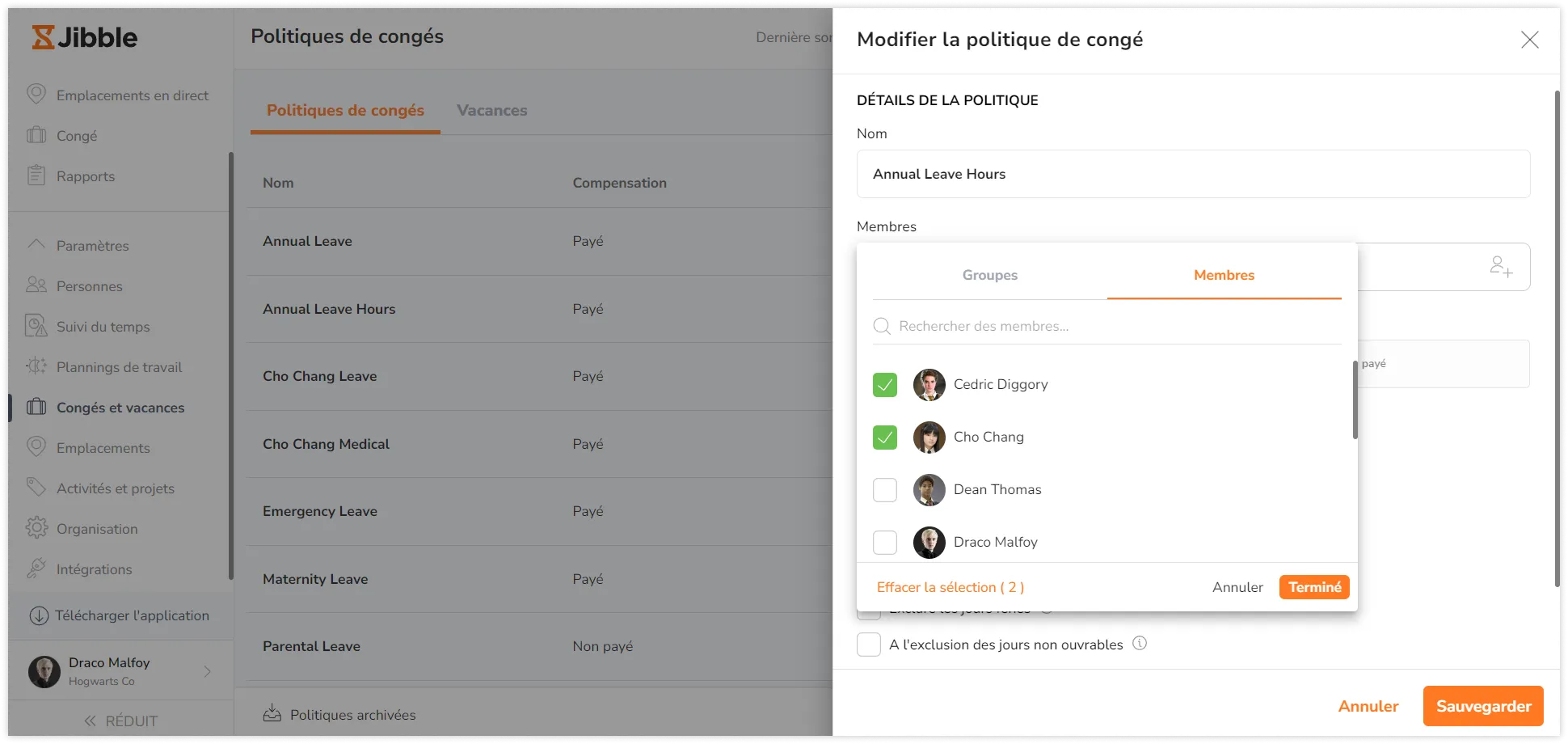Check Dean Thomas as a member

[884, 490]
